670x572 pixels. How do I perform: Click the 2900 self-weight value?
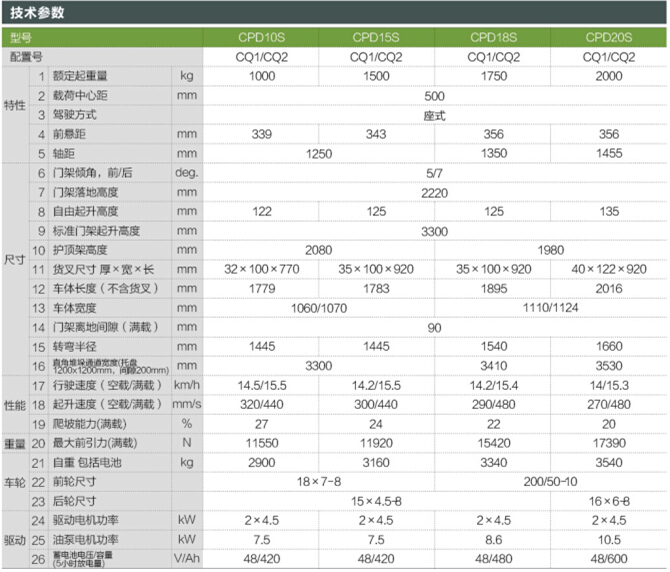point(261,461)
